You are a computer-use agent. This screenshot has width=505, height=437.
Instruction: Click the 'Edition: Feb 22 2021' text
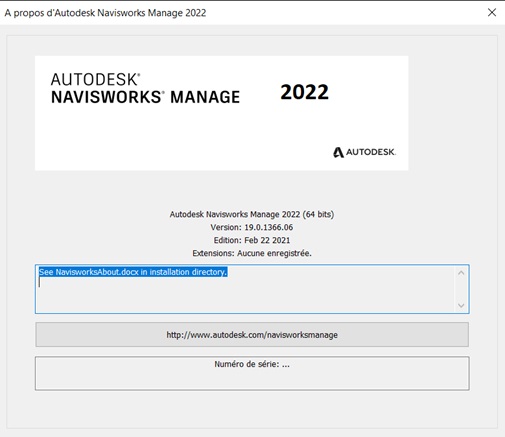click(252, 240)
